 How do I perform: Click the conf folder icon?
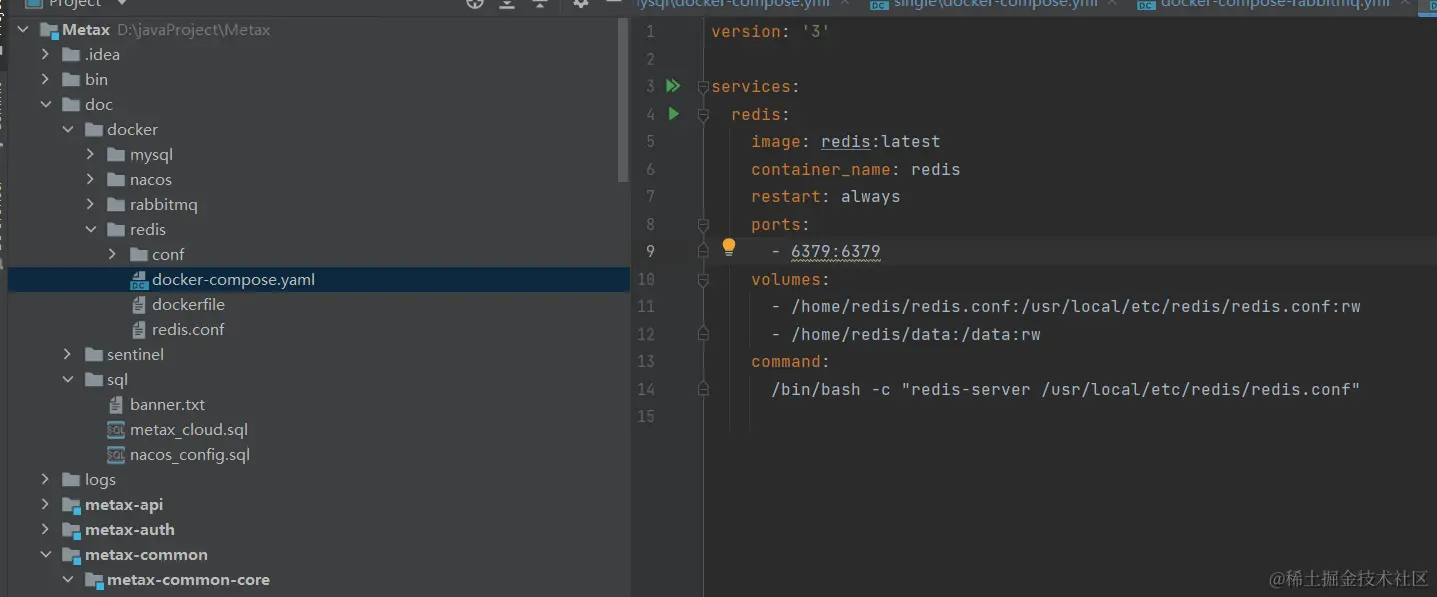click(139, 255)
